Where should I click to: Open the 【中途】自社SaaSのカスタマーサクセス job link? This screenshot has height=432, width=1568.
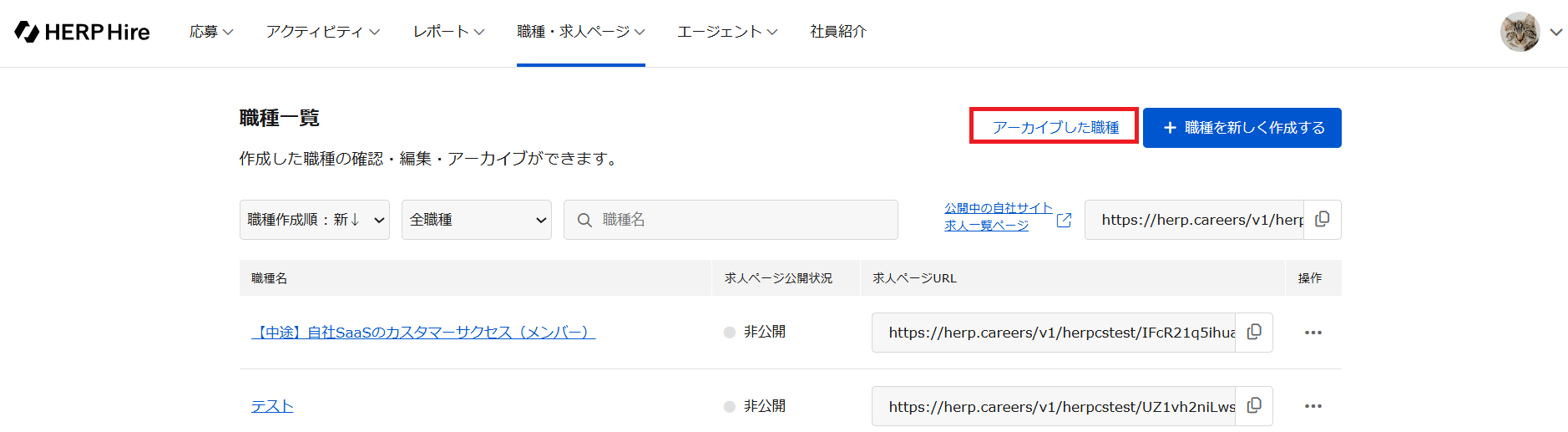click(423, 333)
